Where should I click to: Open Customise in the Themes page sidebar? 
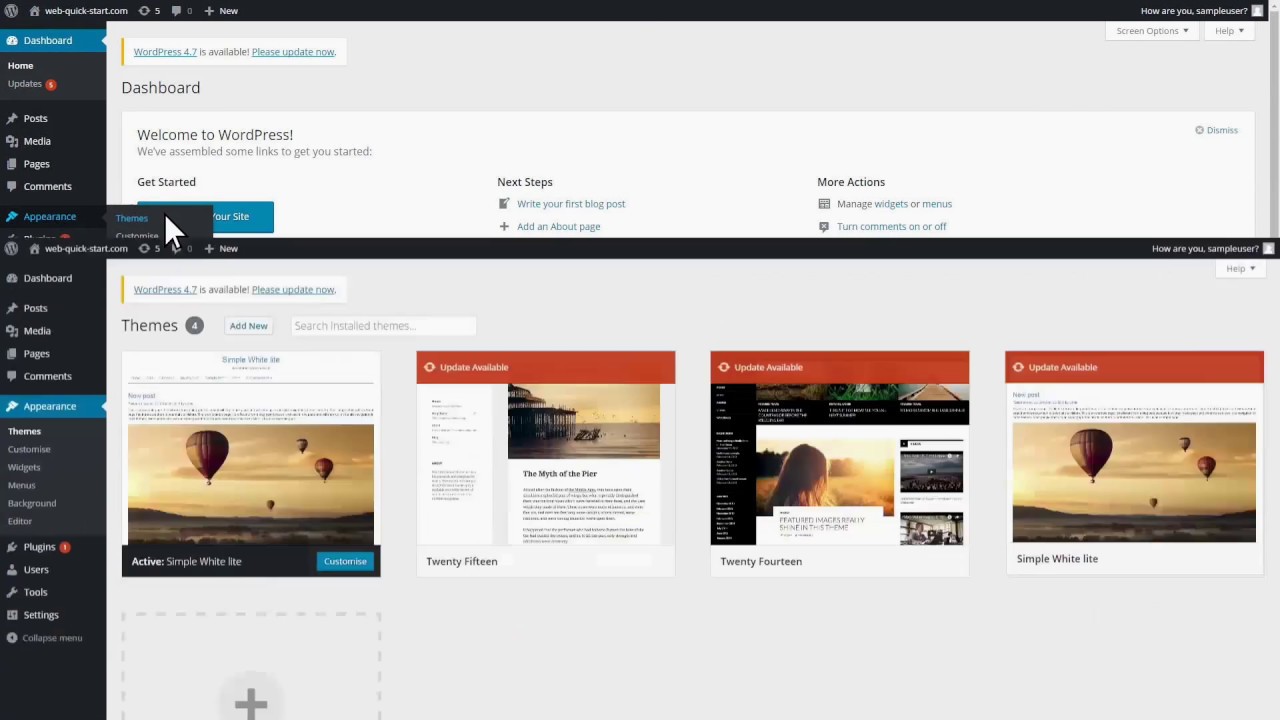click(29, 449)
